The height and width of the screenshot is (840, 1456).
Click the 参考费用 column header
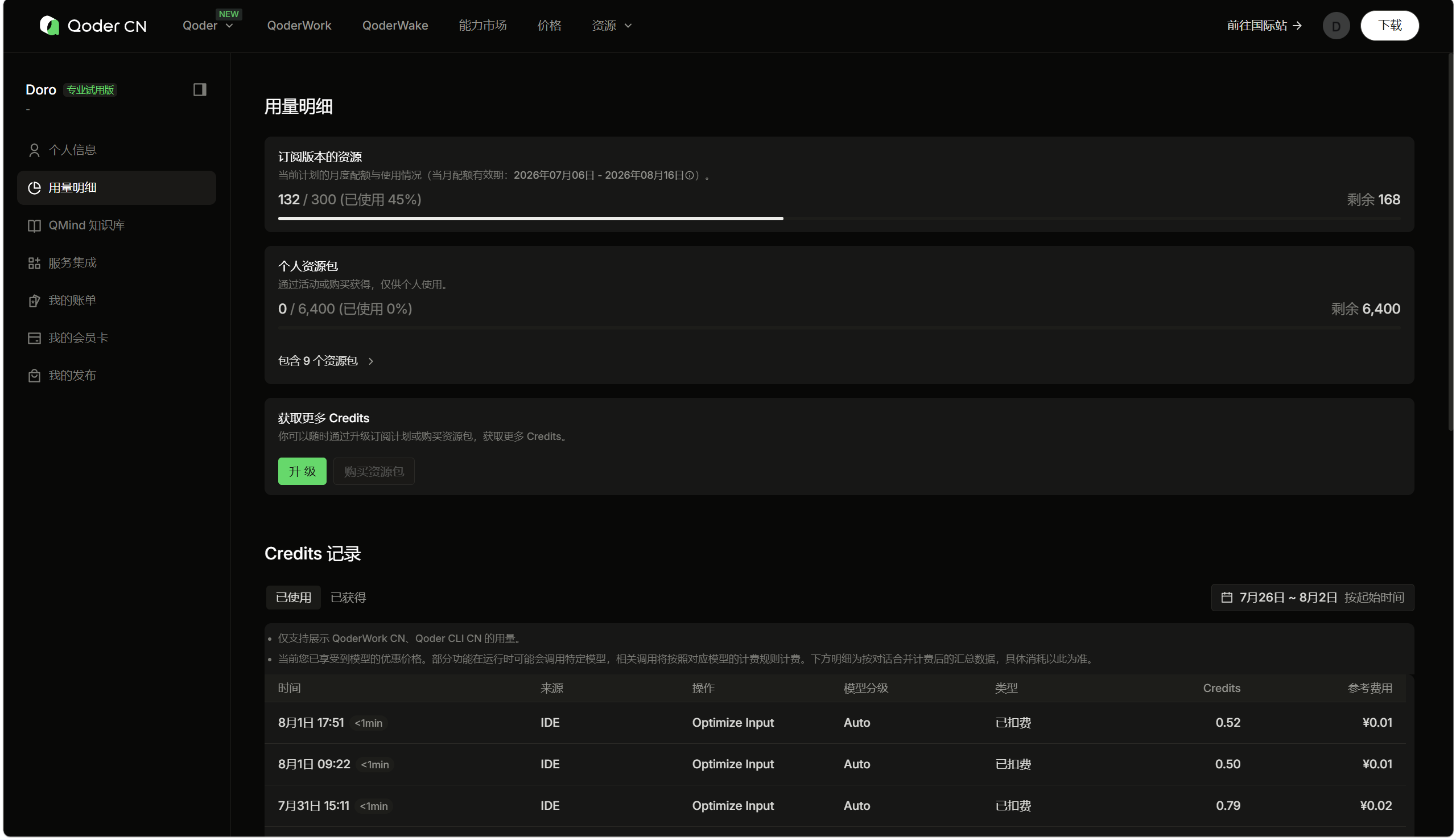(x=1370, y=688)
